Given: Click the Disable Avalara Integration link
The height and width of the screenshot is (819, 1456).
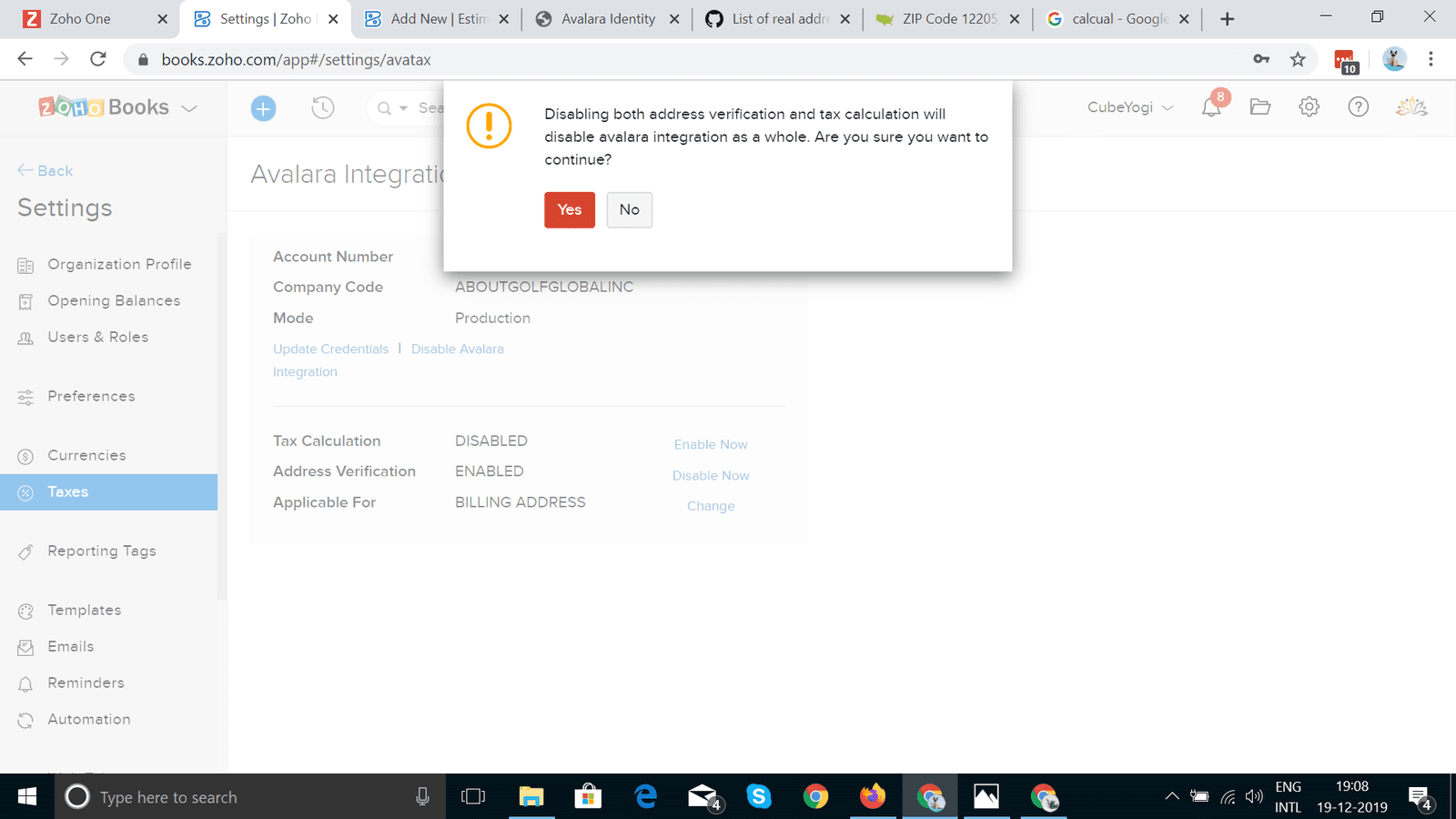Looking at the screenshot, I should [x=388, y=360].
